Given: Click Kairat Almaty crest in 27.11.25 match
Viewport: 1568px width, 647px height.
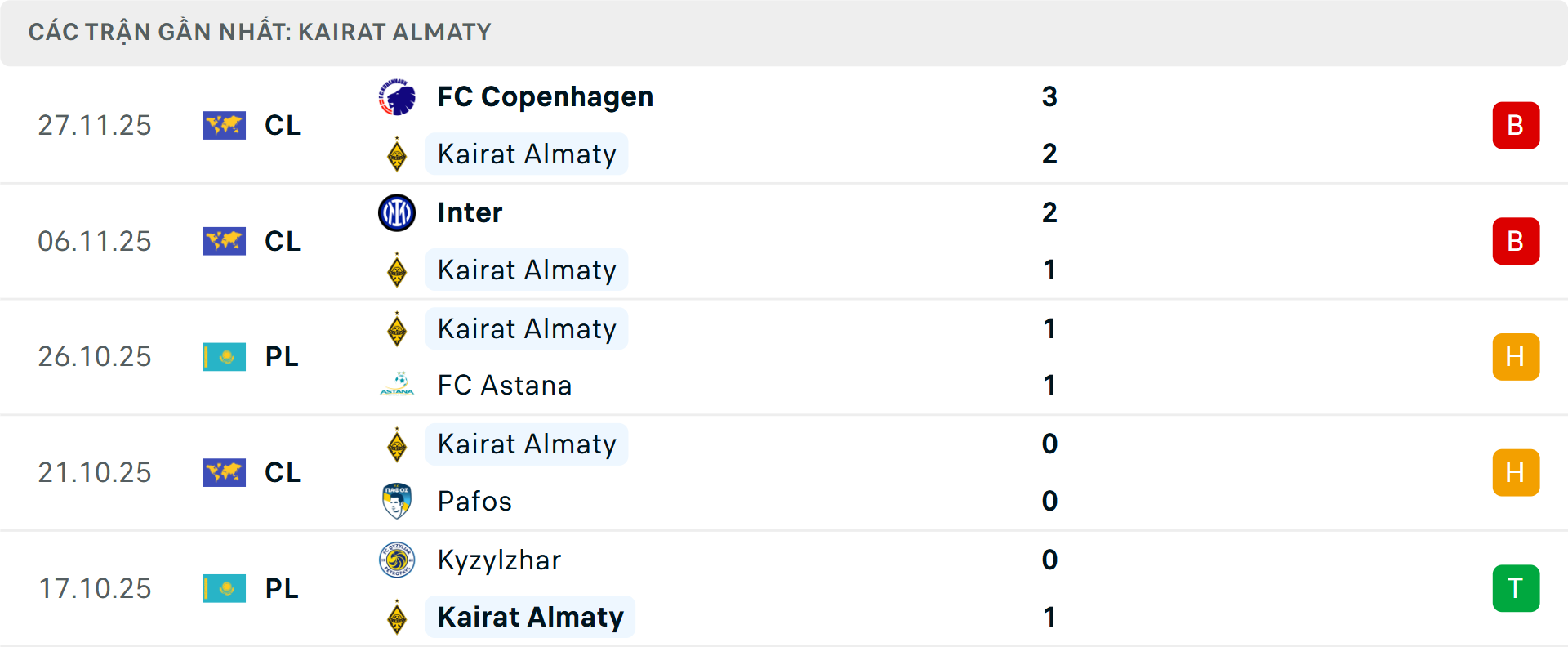Looking at the screenshot, I should (397, 154).
